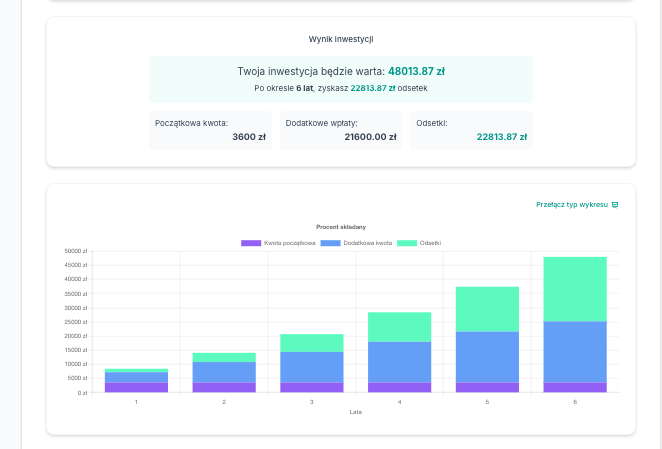Click the green interest segment for year 4
Viewport: 662px width, 449px height.
pyautogui.click(x=399, y=327)
